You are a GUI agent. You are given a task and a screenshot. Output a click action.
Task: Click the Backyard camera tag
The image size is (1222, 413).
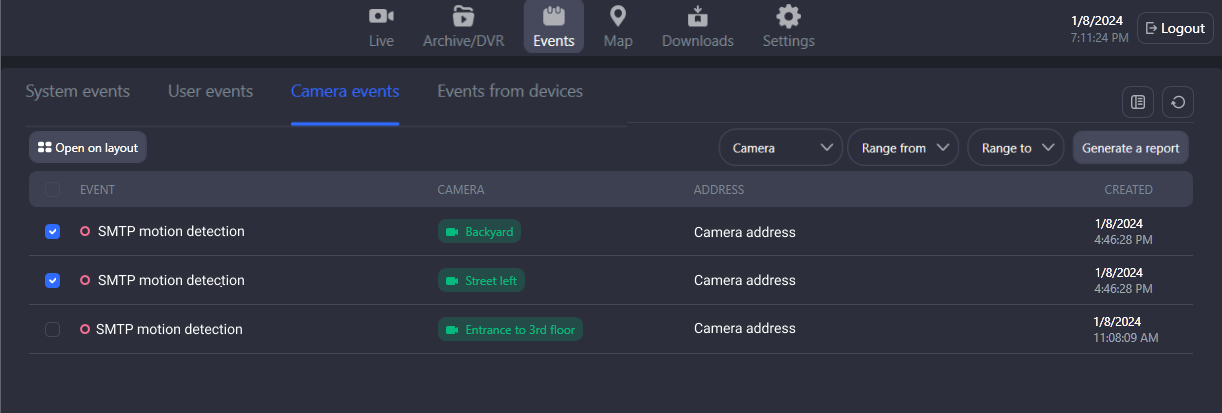(x=479, y=232)
